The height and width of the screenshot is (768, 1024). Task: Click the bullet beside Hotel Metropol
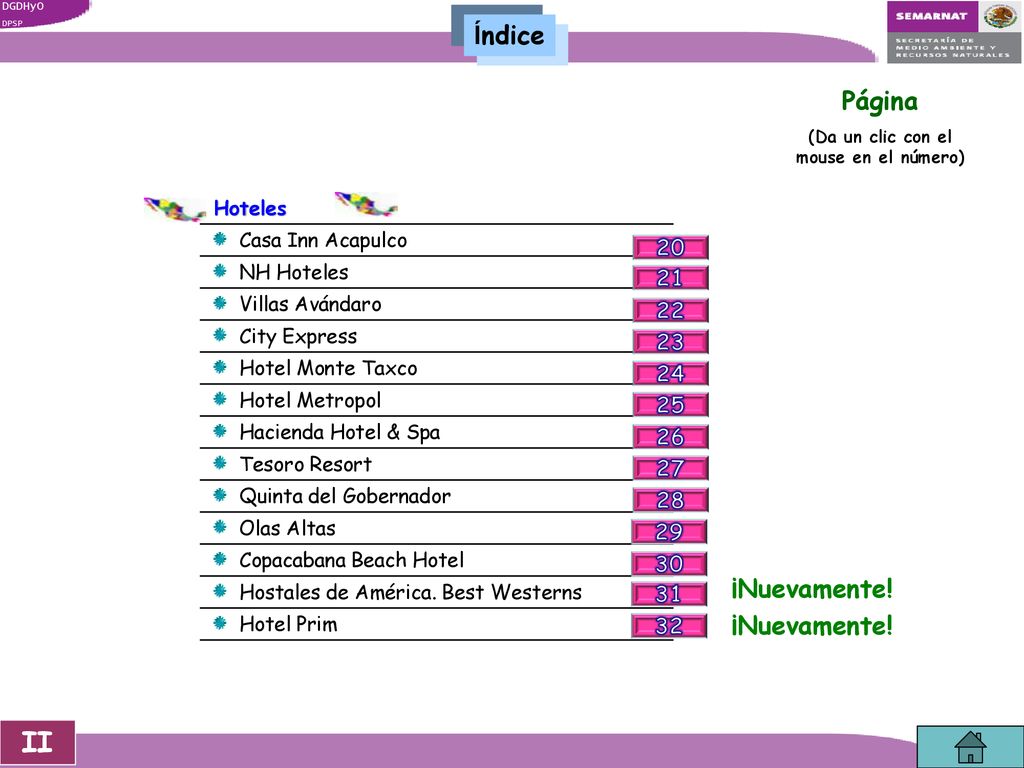click(x=220, y=398)
